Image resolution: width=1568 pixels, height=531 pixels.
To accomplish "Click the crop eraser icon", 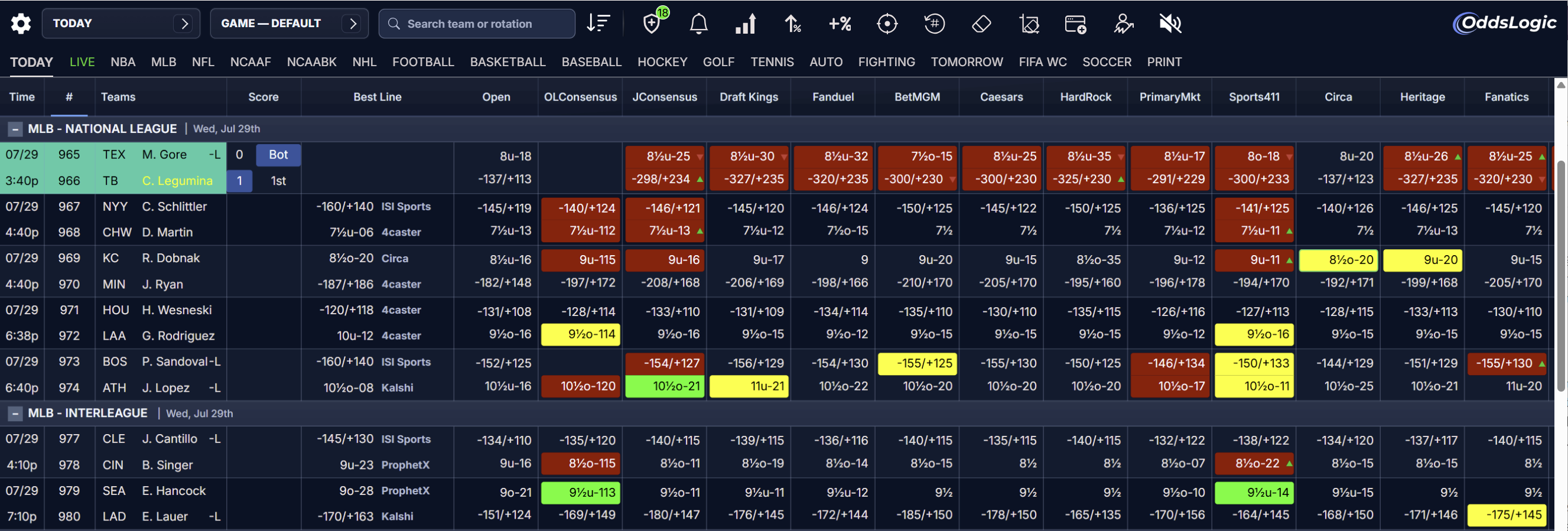I will 1029,24.
